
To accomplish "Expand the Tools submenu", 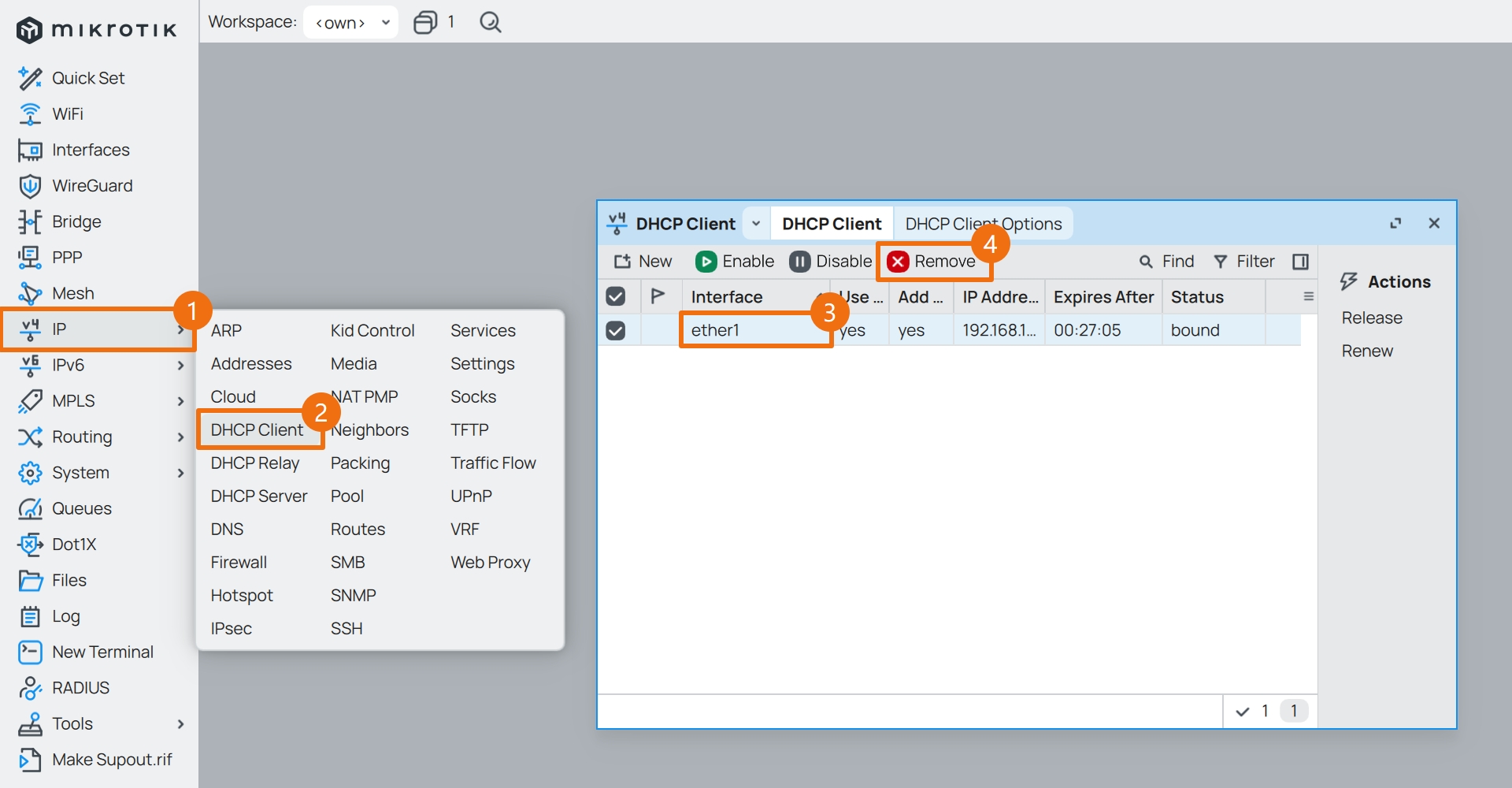I will point(181,724).
